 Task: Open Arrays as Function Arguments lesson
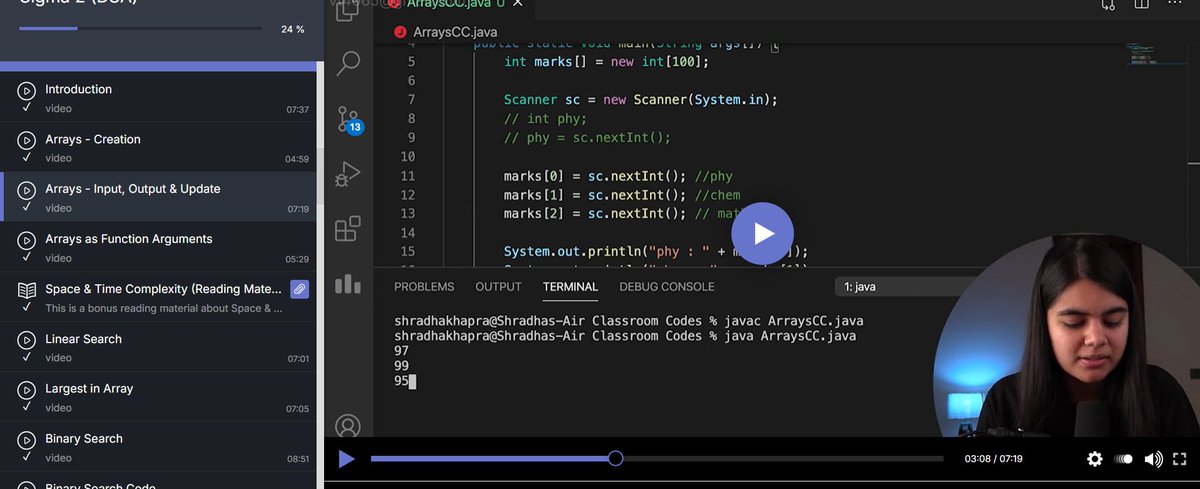(x=158, y=247)
